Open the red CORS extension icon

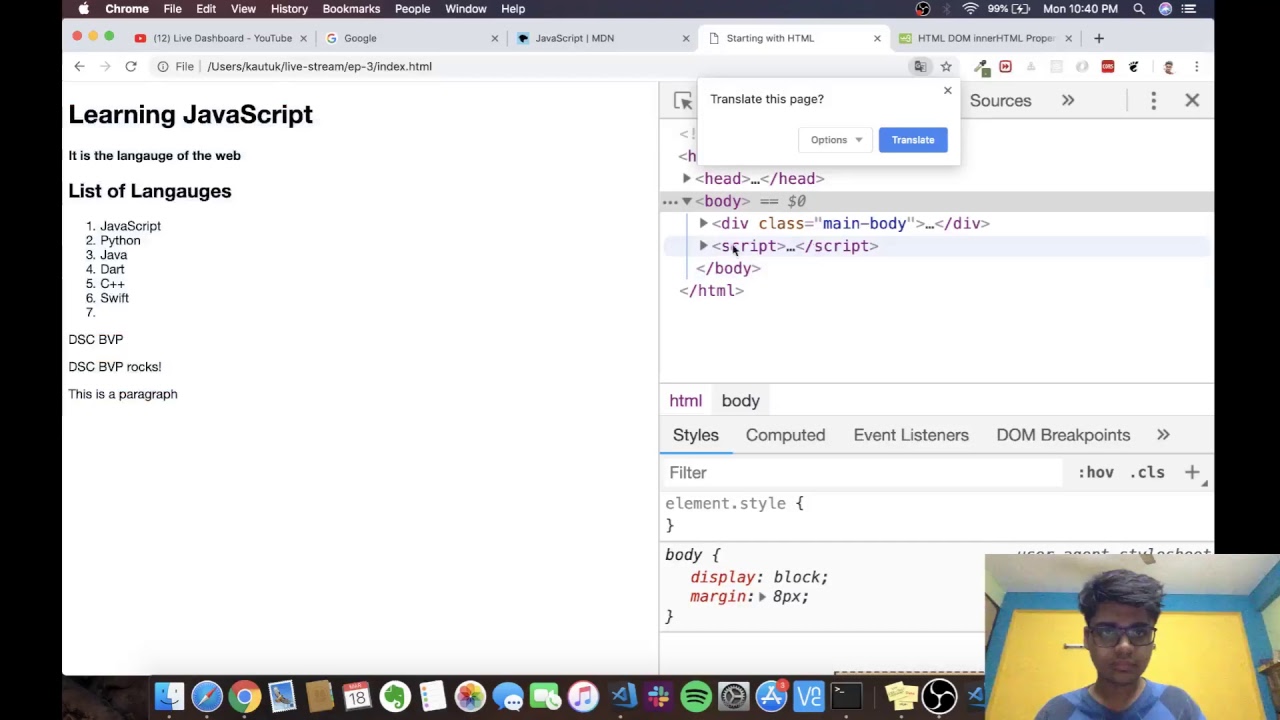pos(1108,66)
